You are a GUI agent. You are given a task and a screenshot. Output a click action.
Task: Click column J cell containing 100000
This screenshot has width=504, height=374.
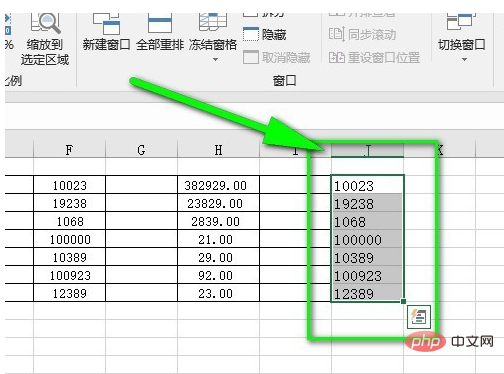tap(367, 239)
